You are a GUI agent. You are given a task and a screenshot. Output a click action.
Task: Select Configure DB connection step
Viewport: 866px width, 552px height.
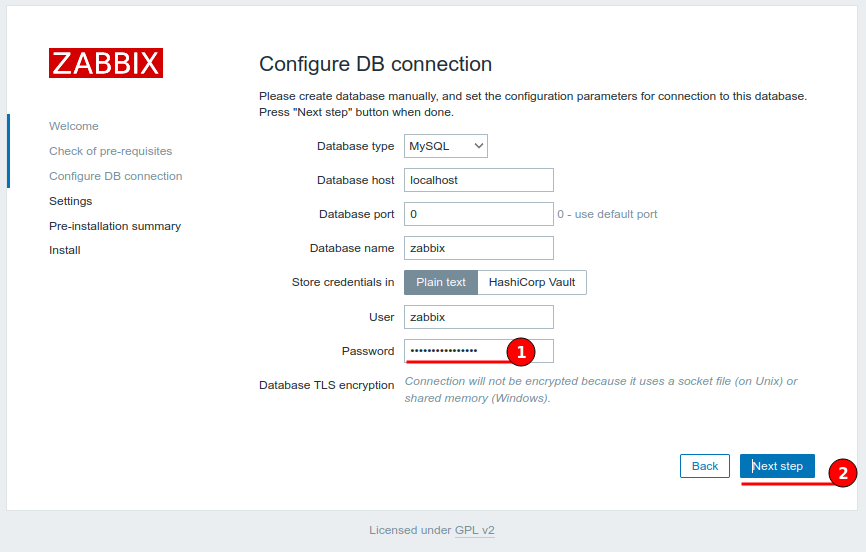pyautogui.click(x=115, y=176)
